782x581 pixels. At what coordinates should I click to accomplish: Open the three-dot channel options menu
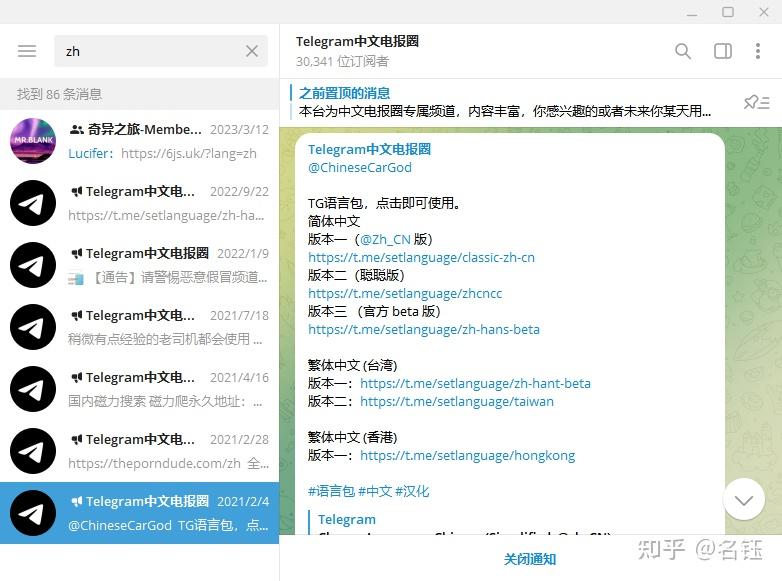pos(758,51)
